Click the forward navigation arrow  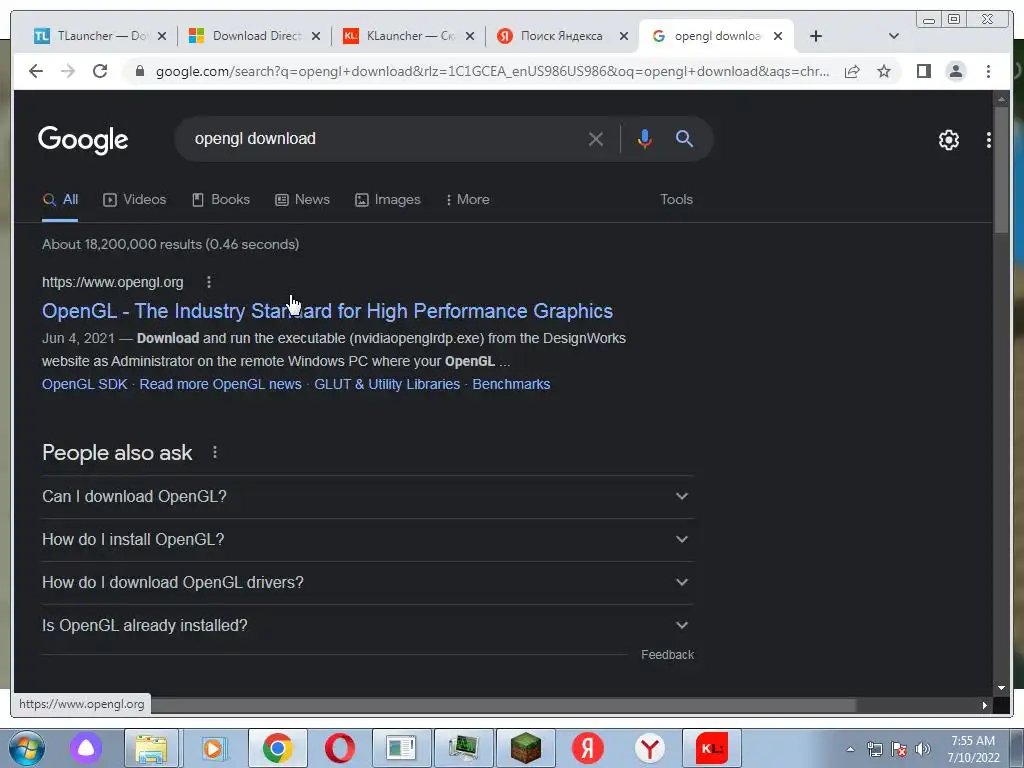coord(68,71)
